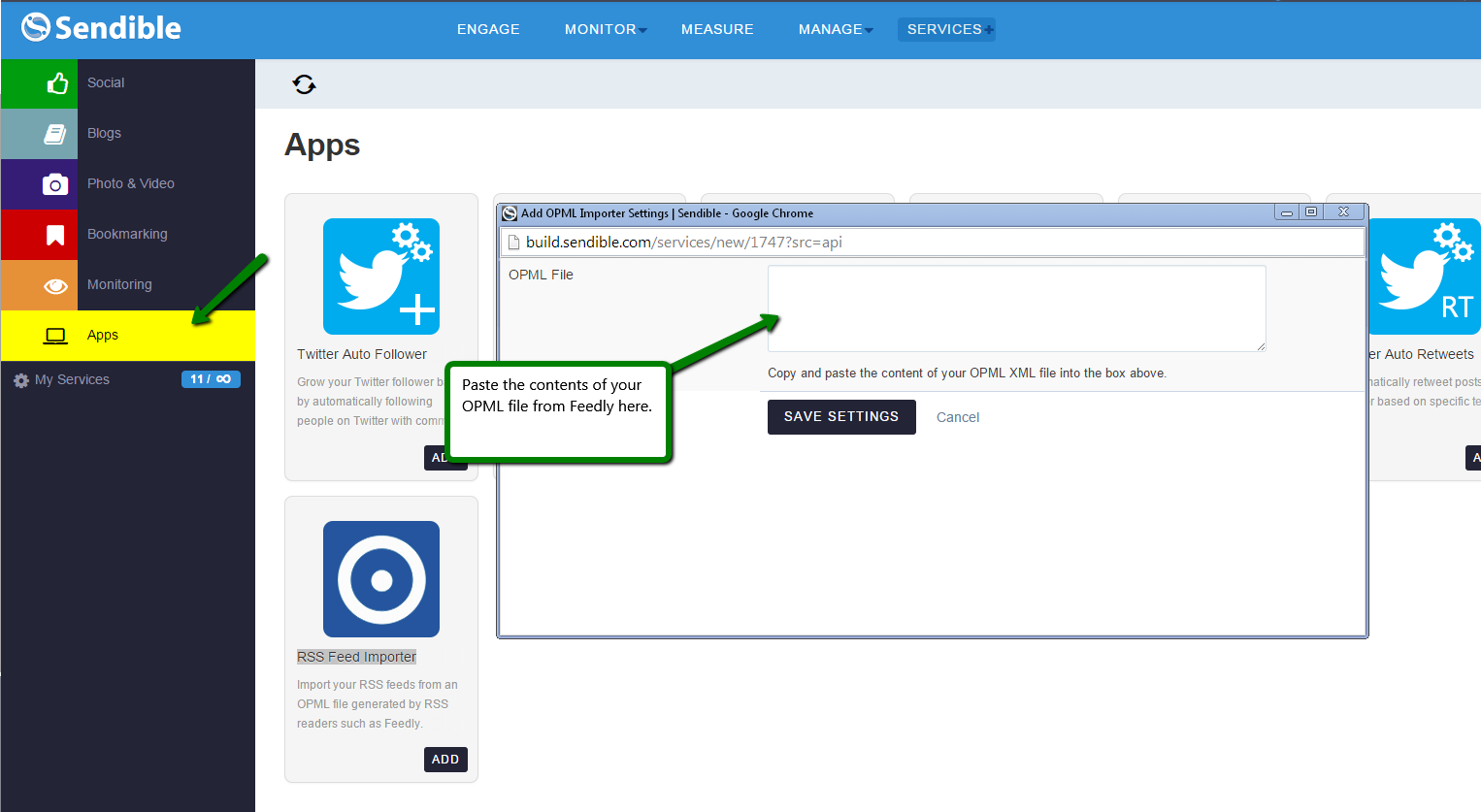
Task: Click the Sendible logo
Action: point(101,27)
